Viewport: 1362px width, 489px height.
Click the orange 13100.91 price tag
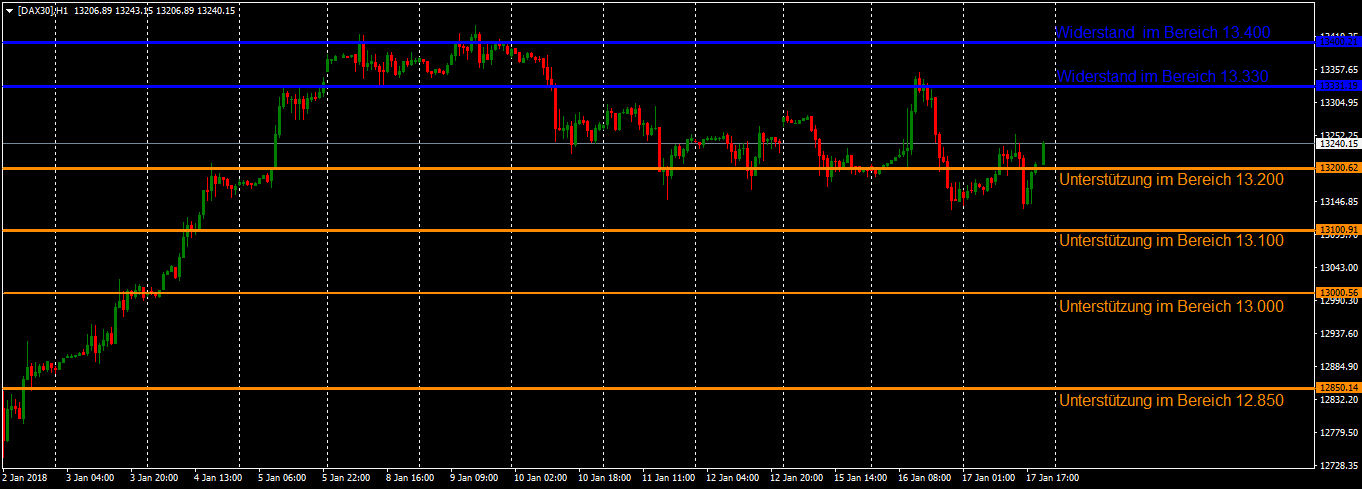pyautogui.click(x=1338, y=230)
